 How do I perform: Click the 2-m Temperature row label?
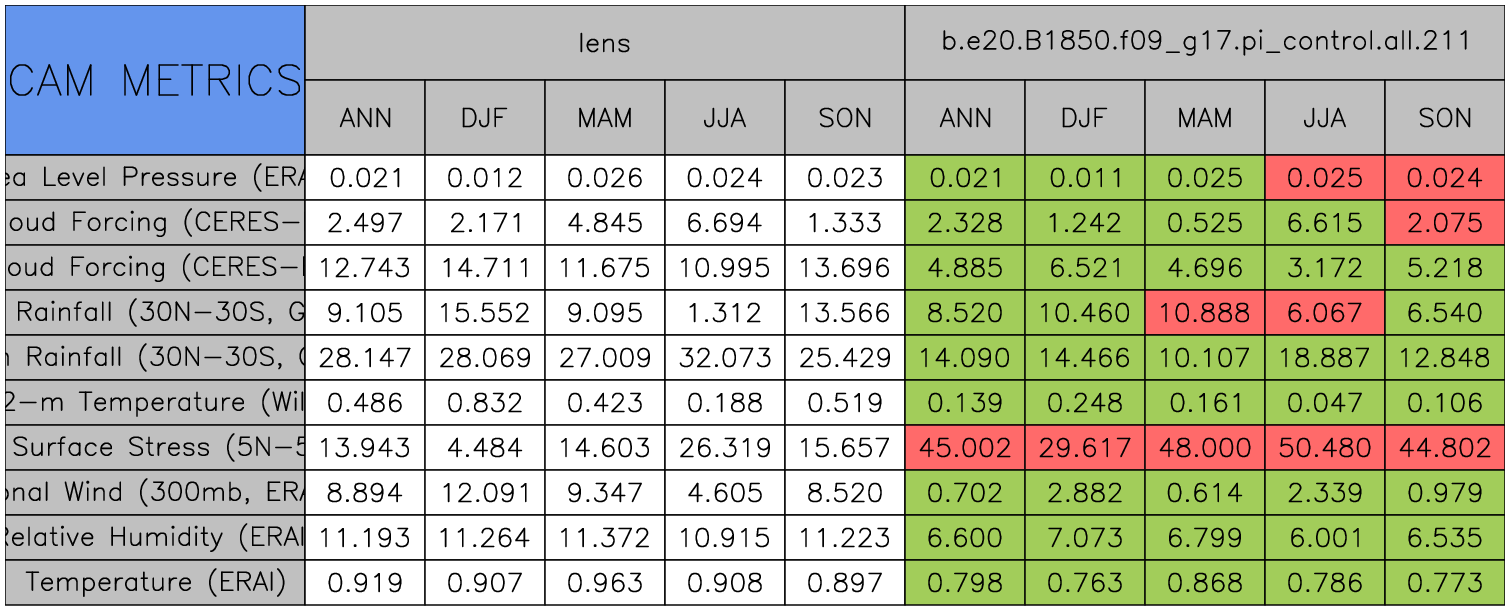155,403
